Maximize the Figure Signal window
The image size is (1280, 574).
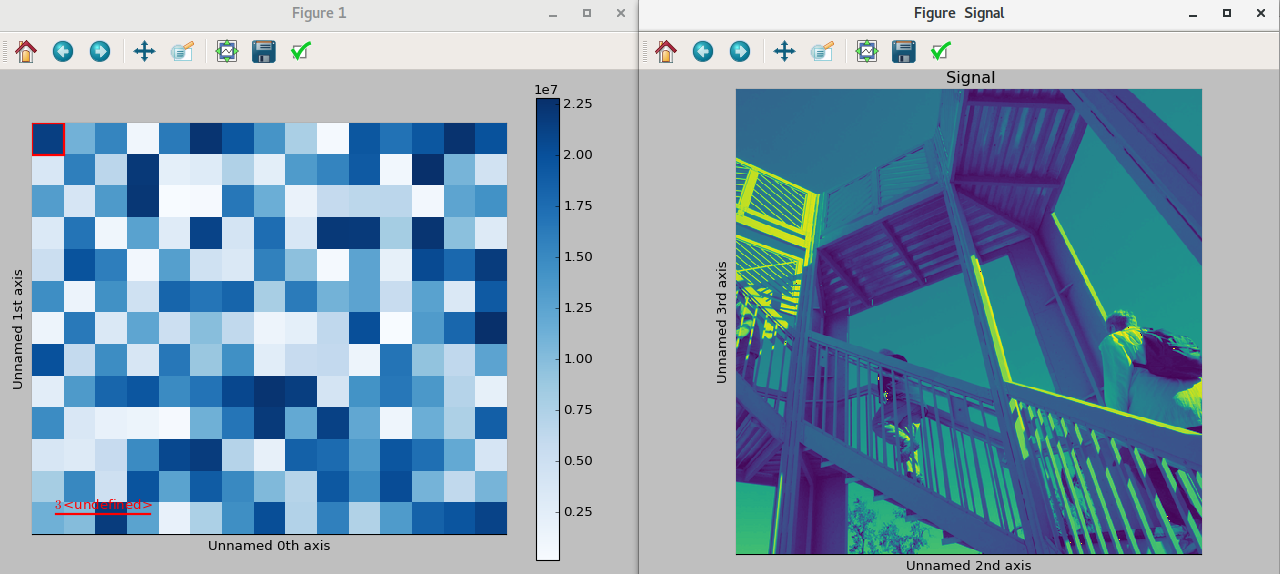[x=1226, y=13]
